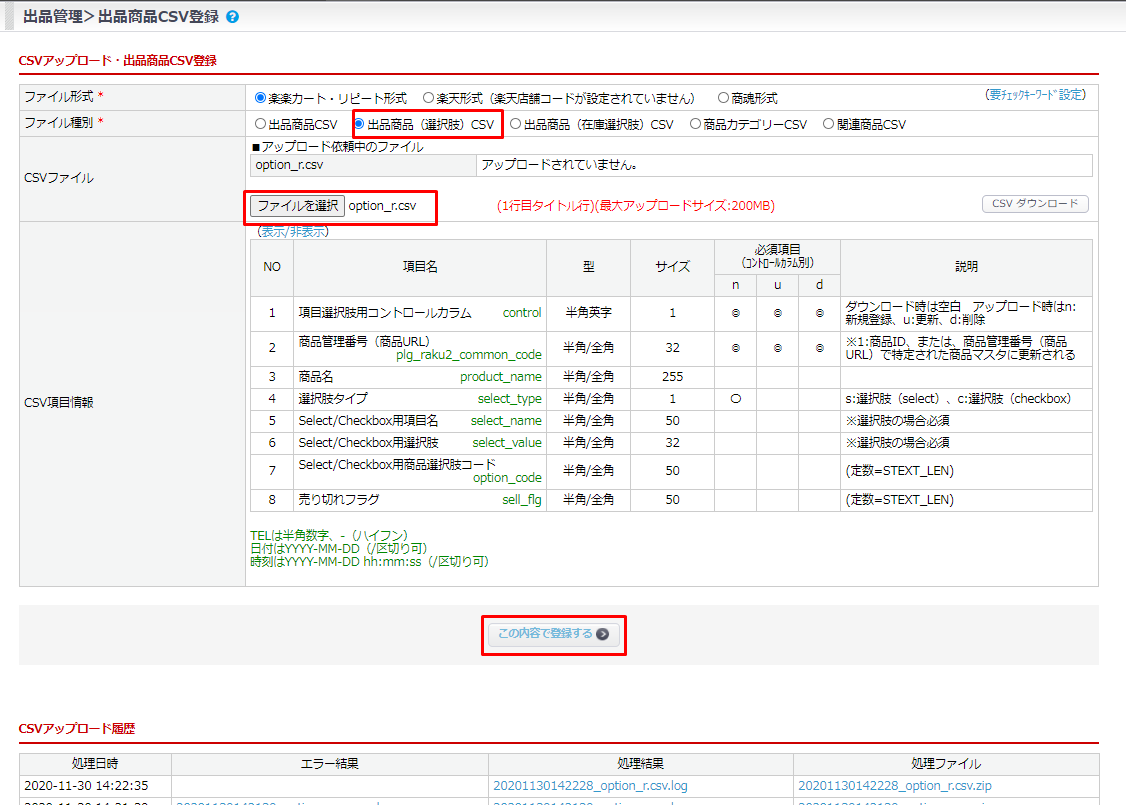The image size is (1126, 805).
Task: Click the エラー結果 history column header
Action: 329,764
